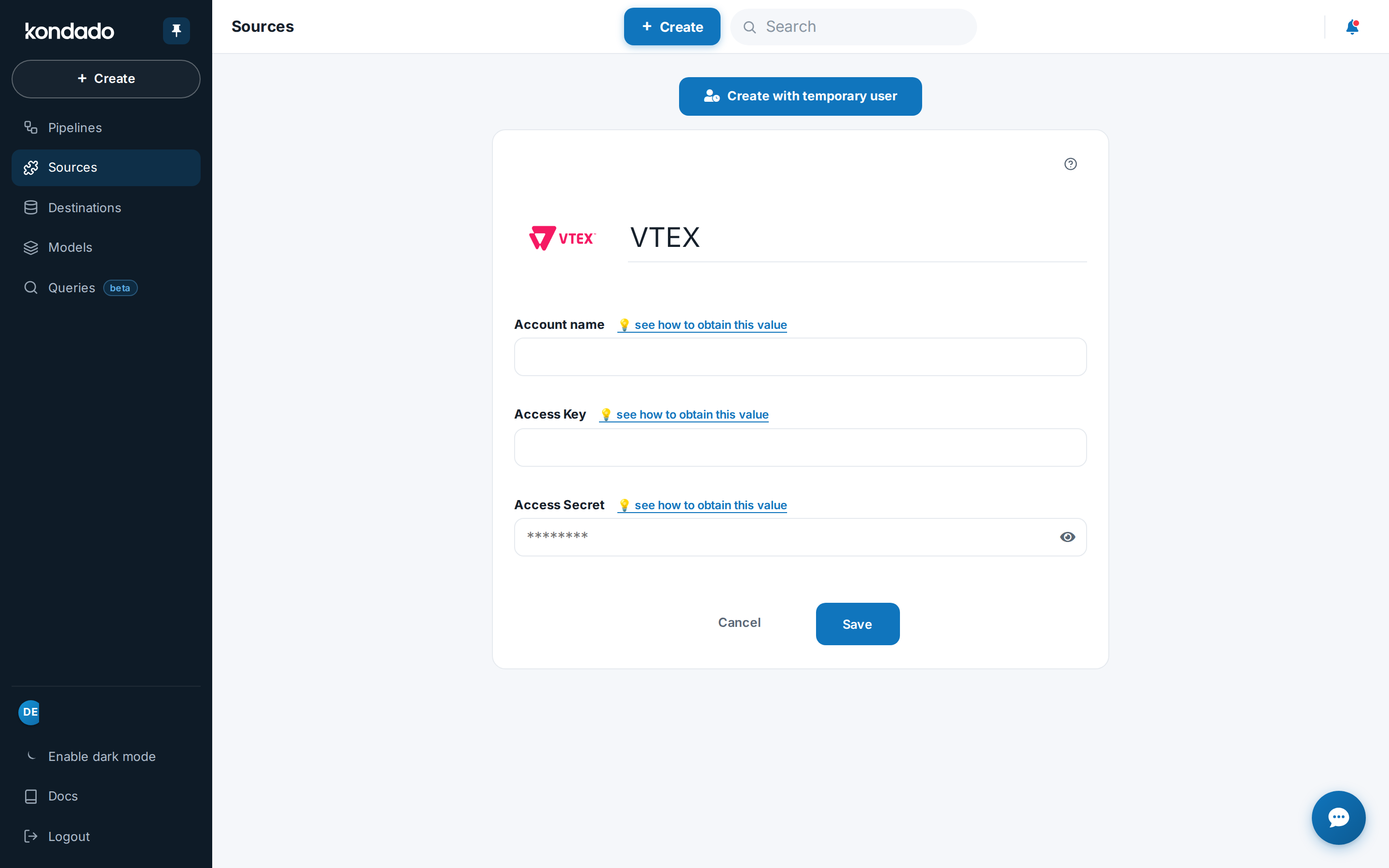Open Account name help link
The width and height of the screenshot is (1389, 868).
[x=702, y=325]
